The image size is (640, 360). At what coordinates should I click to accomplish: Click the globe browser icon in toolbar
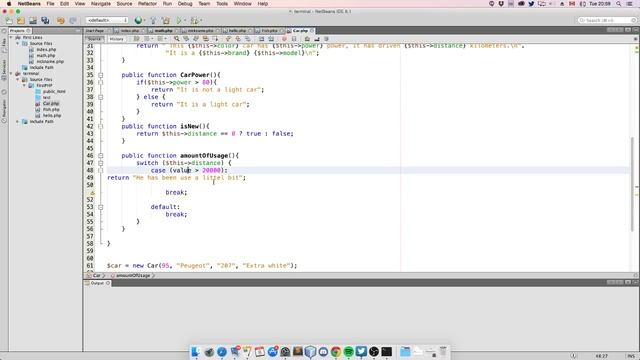point(138,20)
